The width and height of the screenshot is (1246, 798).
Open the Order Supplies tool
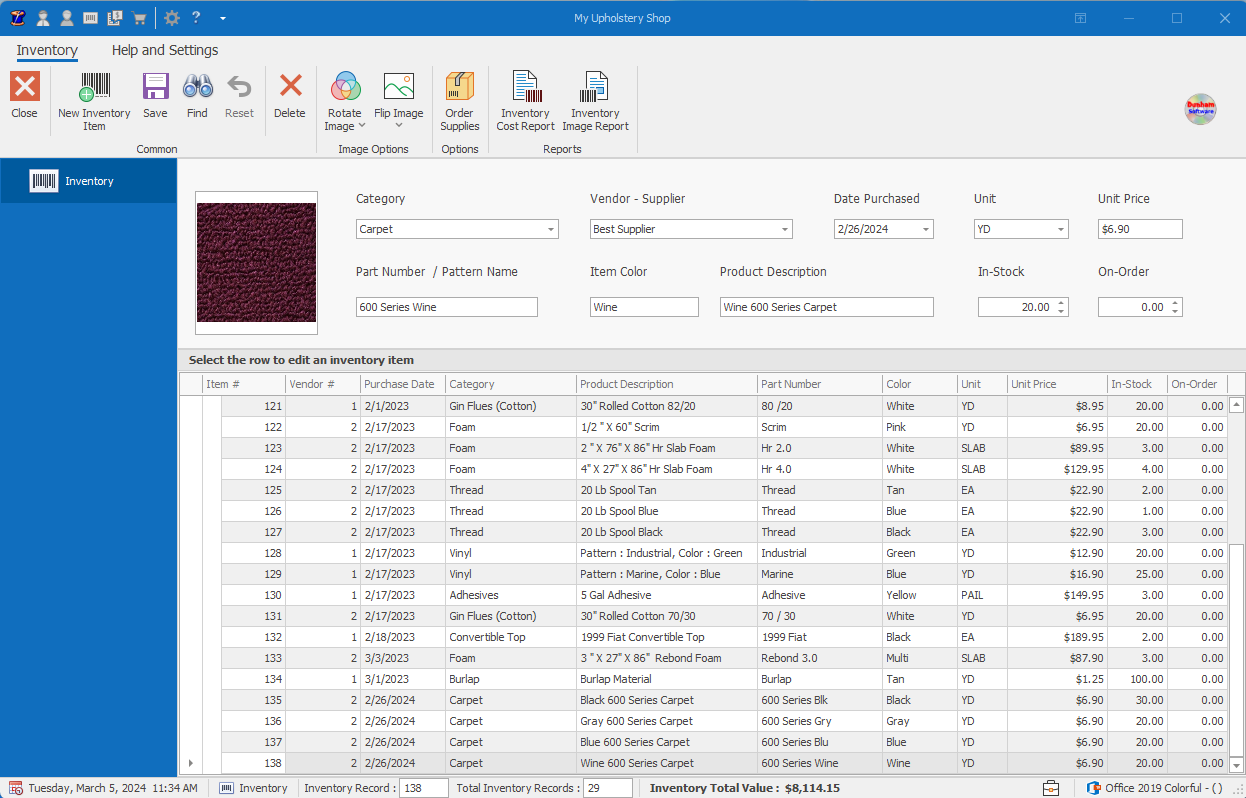pos(459,100)
